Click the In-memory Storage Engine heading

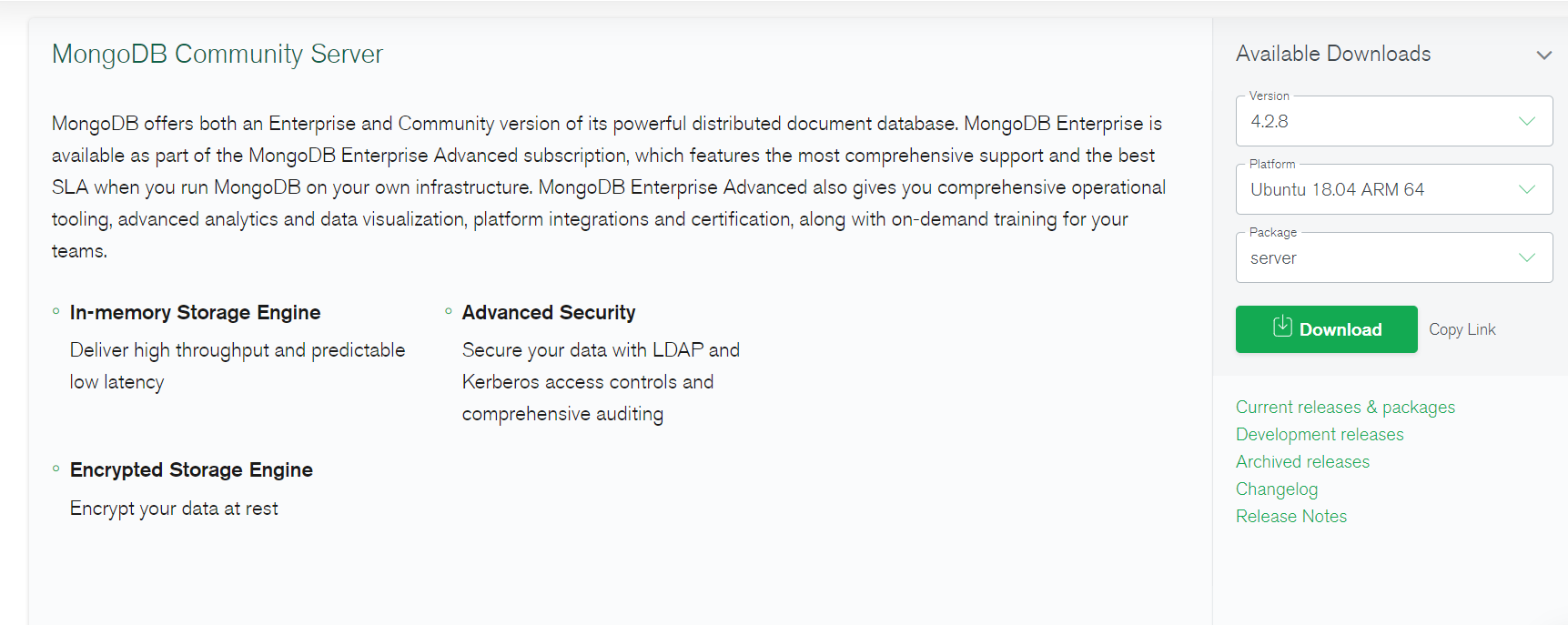195,313
